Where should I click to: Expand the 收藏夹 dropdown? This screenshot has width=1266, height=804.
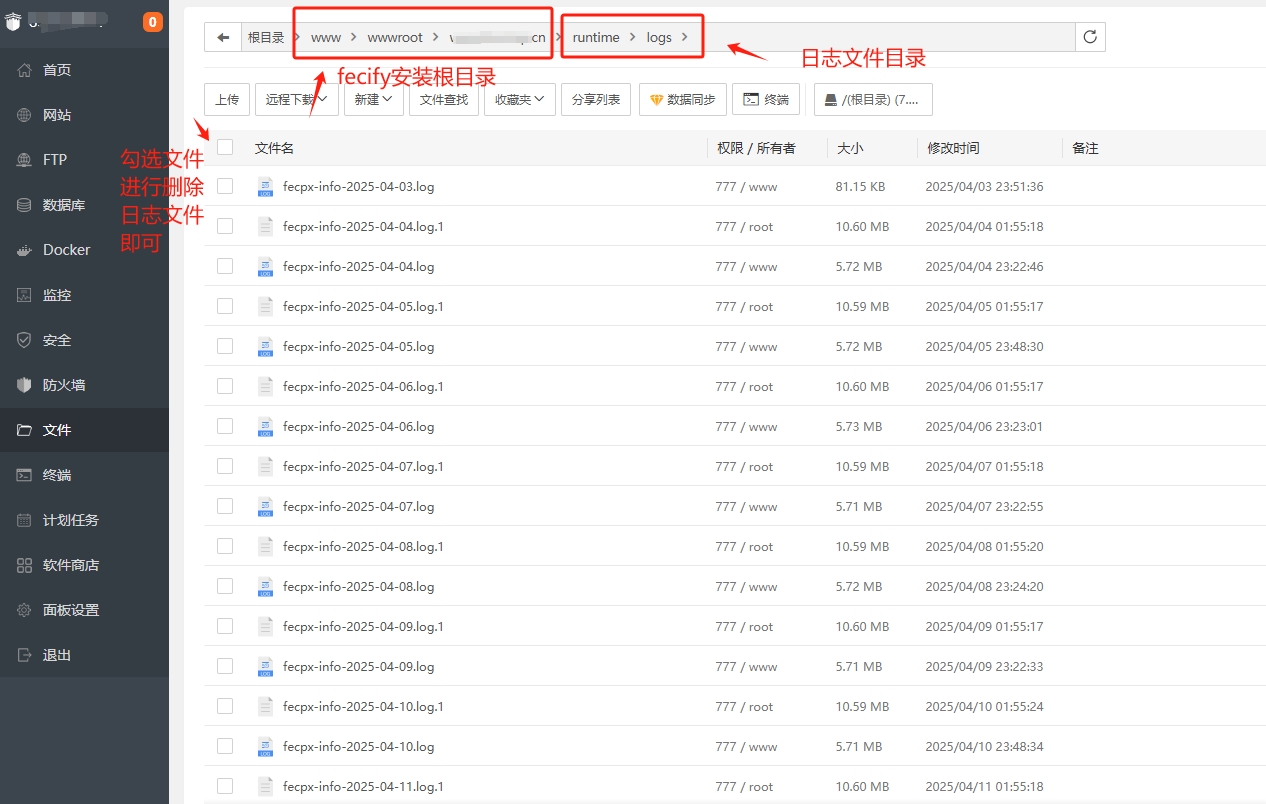click(x=519, y=100)
